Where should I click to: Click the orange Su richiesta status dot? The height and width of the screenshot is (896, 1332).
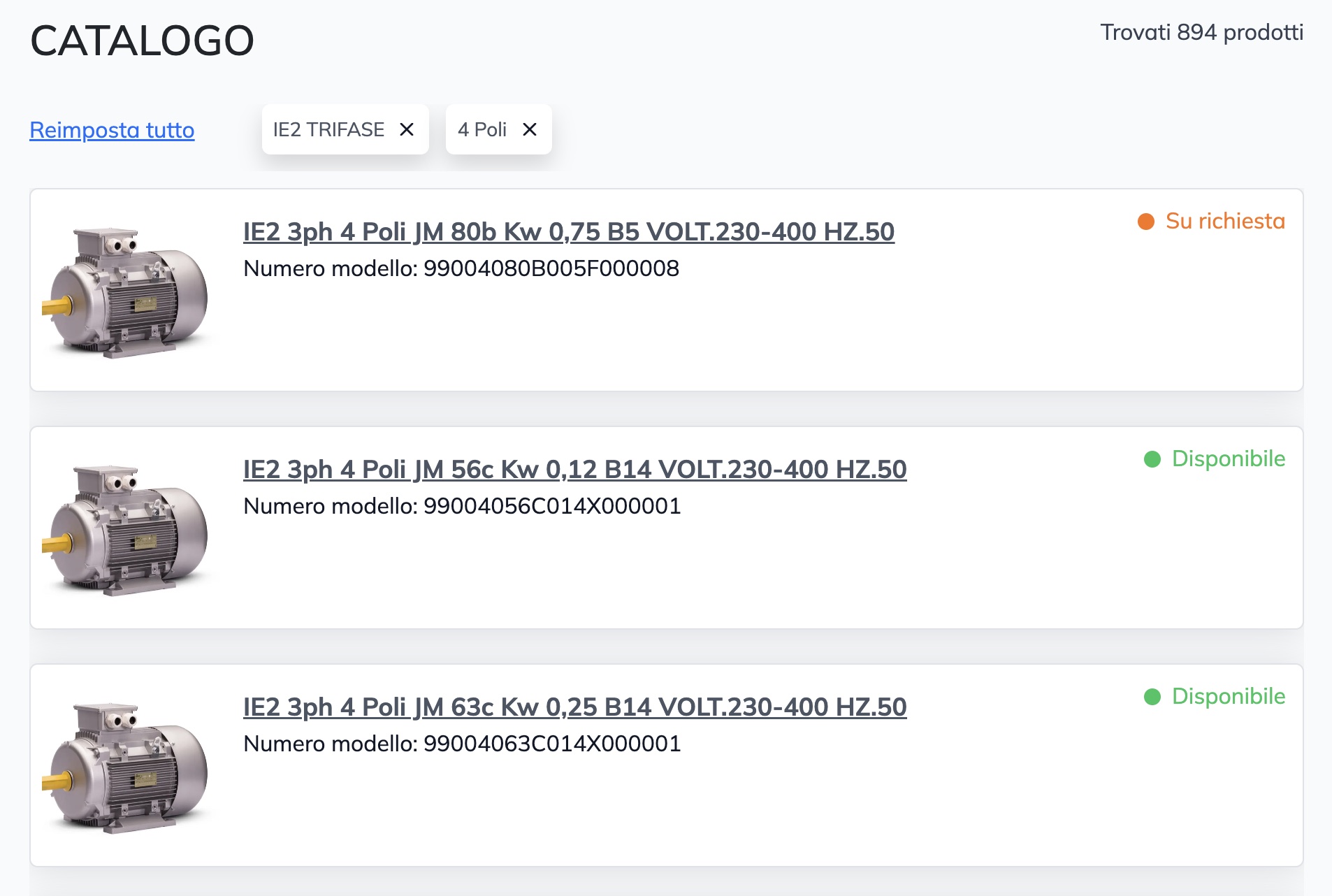[1146, 222]
